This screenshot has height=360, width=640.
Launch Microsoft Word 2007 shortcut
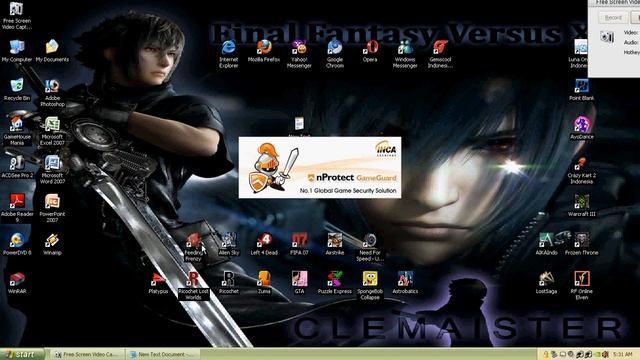[52, 170]
